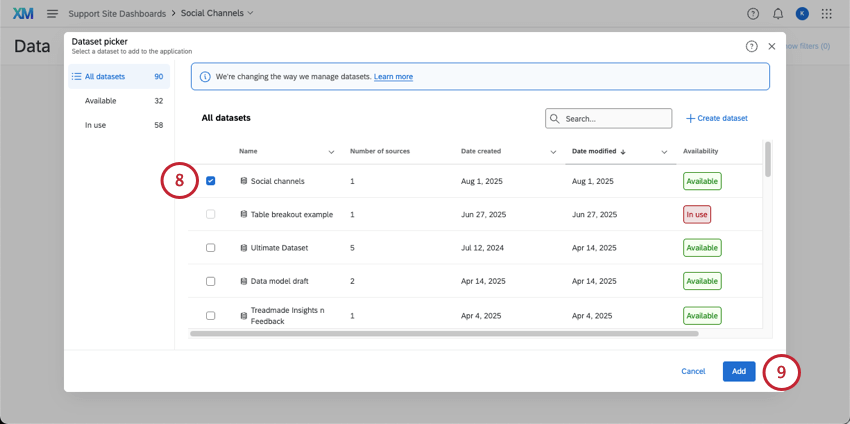
Task: Open the app switcher grid icon
Action: pos(826,13)
